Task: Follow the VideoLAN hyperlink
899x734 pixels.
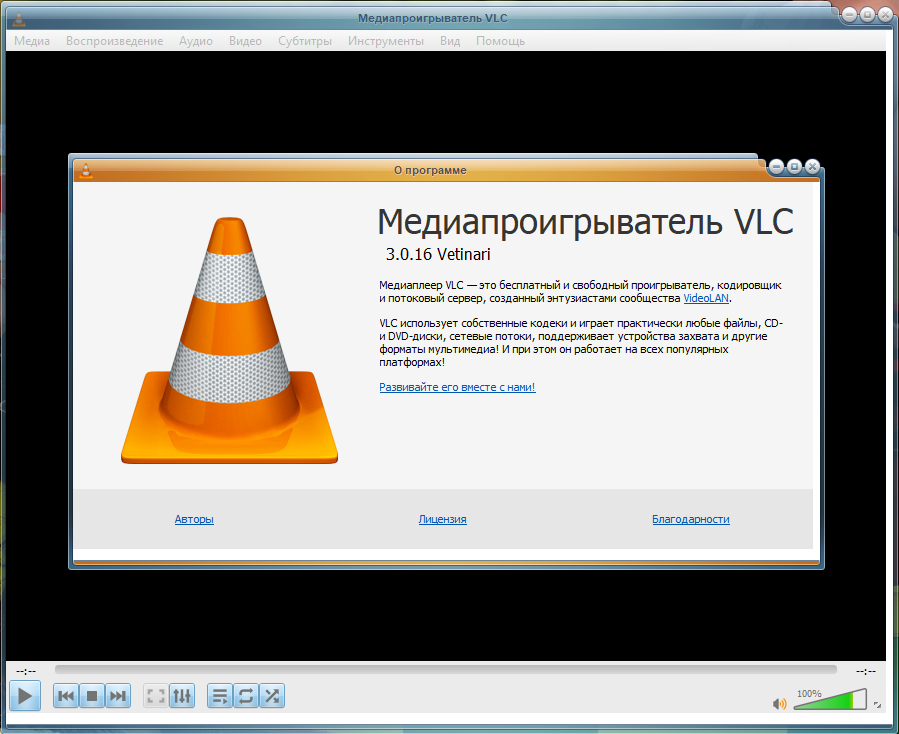Action: (706, 298)
